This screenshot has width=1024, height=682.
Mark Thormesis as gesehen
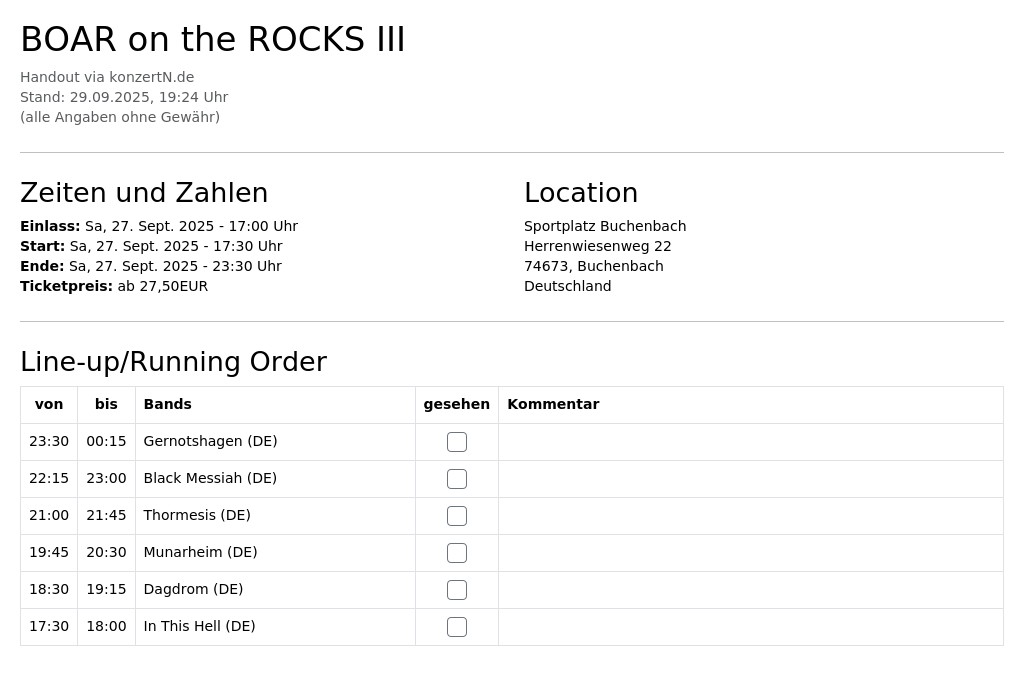pyautogui.click(x=456, y=516)
